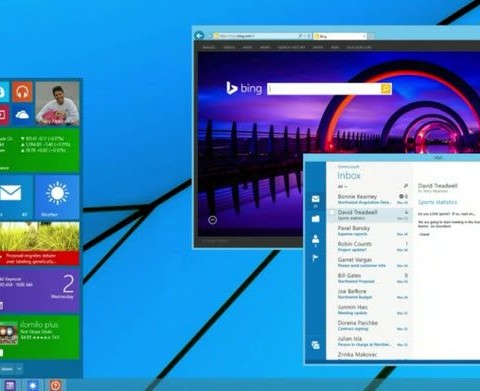Screen dimensions: 480x391
Task: Go back with browser back arrow
Action: (199, 35)
